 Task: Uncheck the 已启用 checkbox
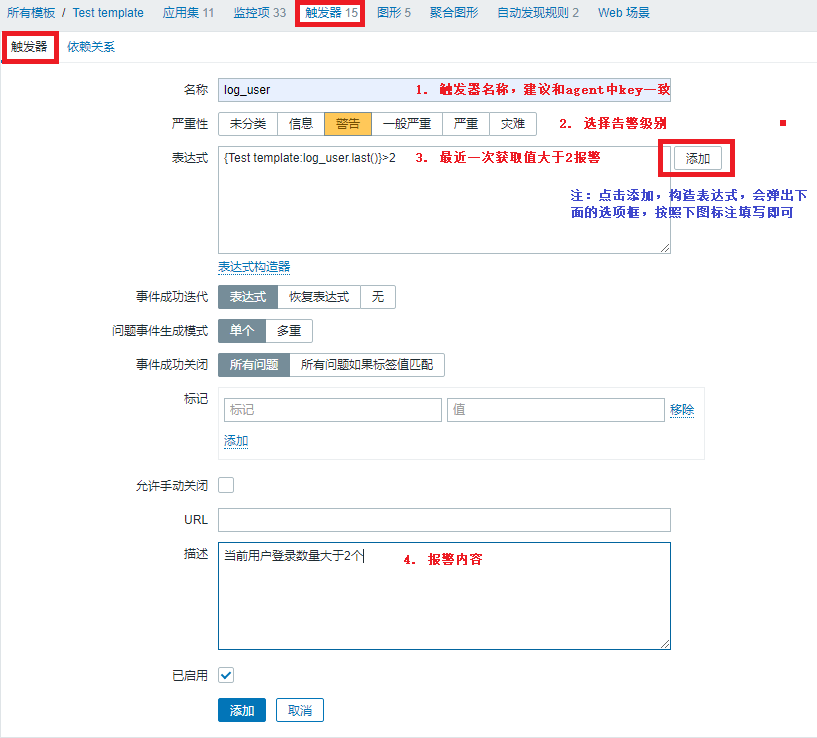(226, 675)
